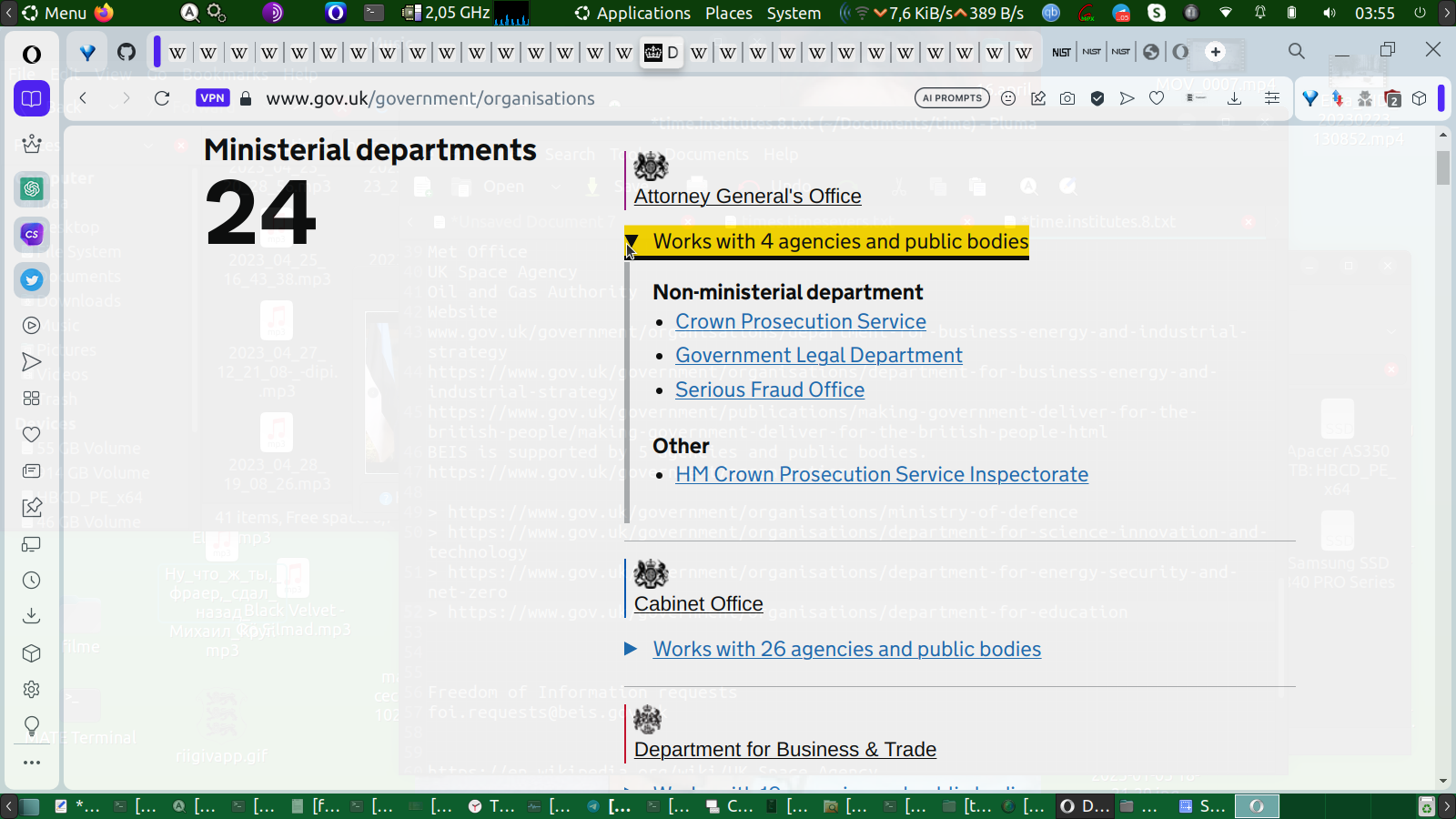Viewport: 1456px width, 819px height.
Task: Collapse 'Works with 4 agencies and public bodies'
Action: click(x=826, y=242)
